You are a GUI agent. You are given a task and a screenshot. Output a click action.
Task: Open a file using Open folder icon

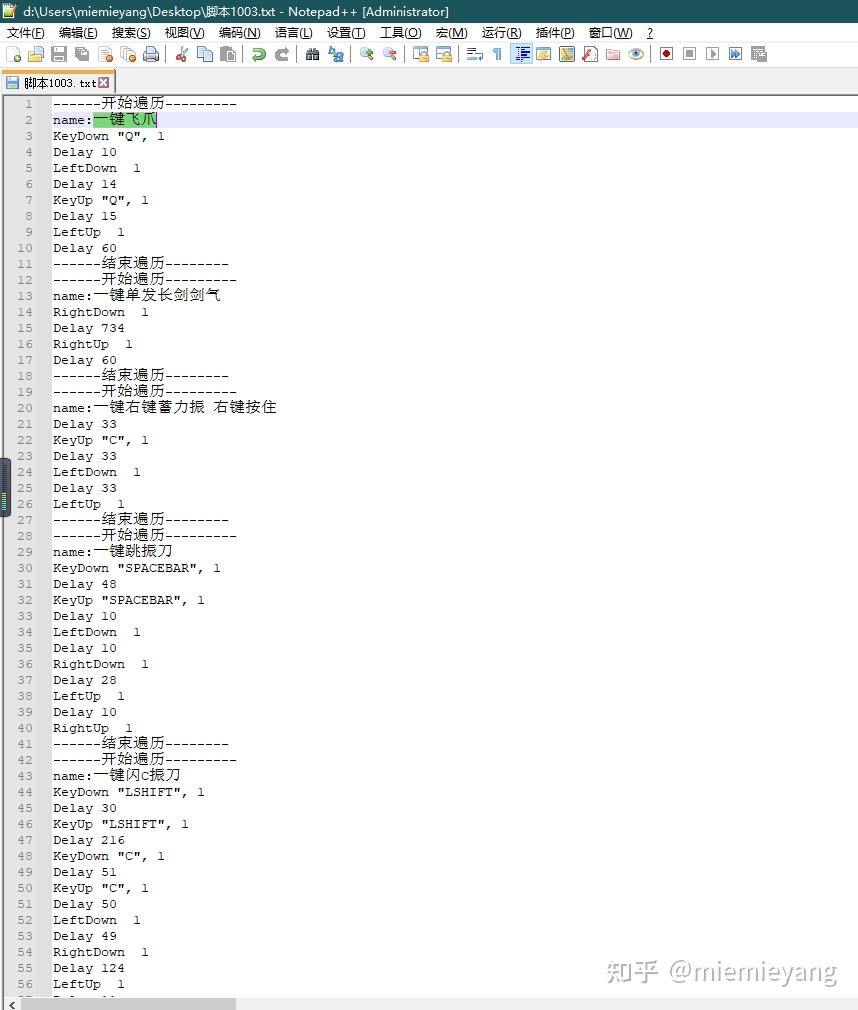point(36,55)
